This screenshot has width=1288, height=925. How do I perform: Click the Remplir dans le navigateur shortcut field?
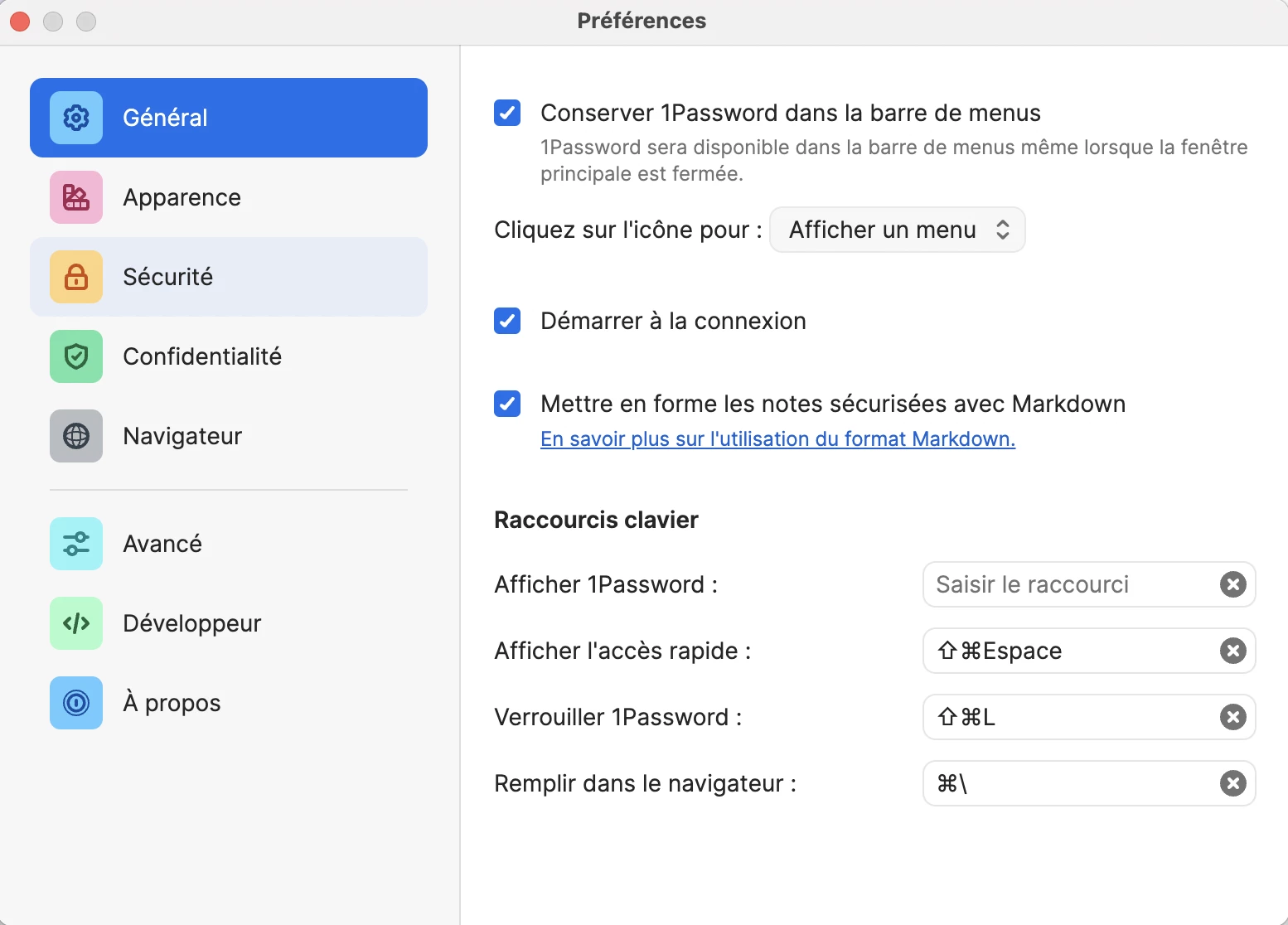point(1089,783)
